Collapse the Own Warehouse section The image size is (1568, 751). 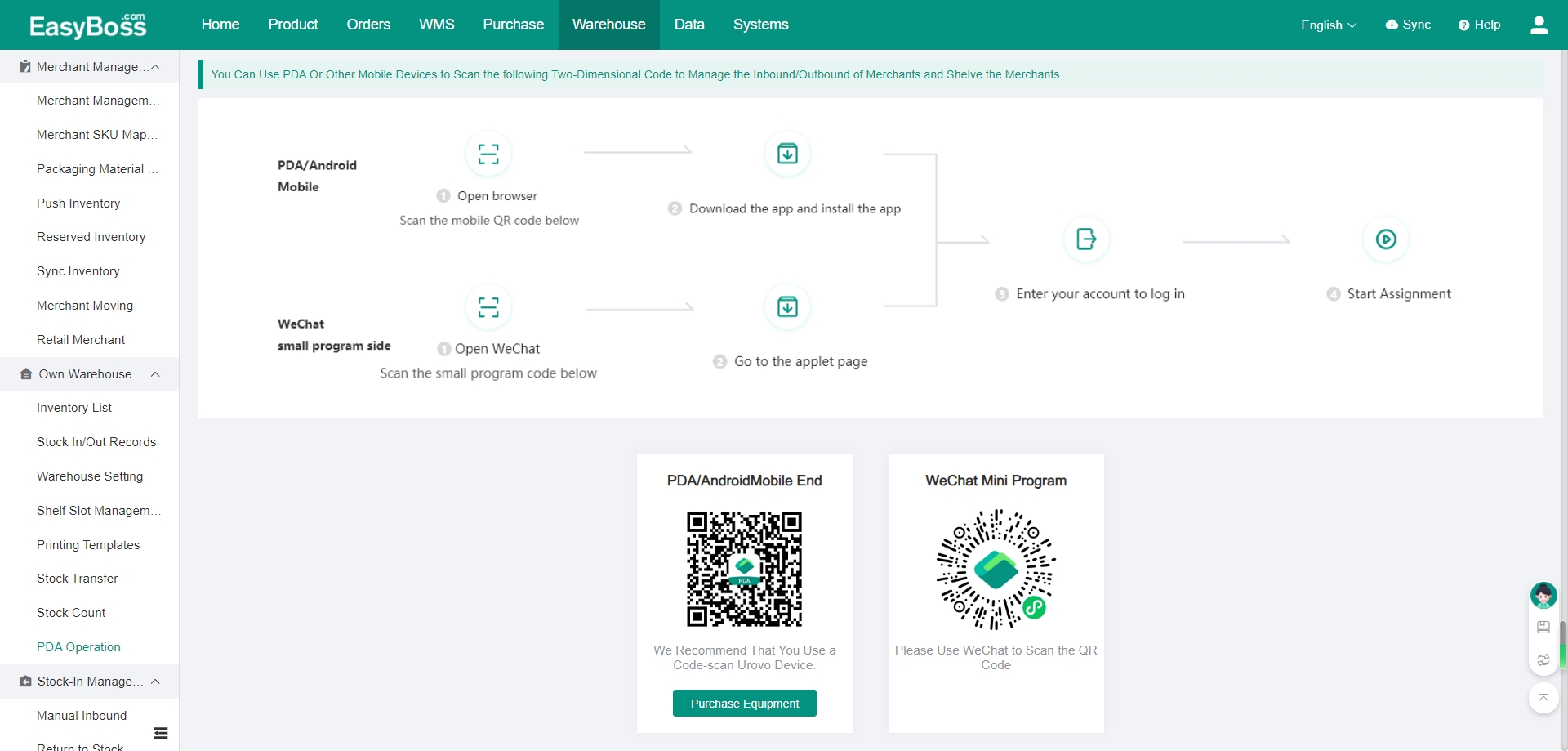[x=155, y=374]
